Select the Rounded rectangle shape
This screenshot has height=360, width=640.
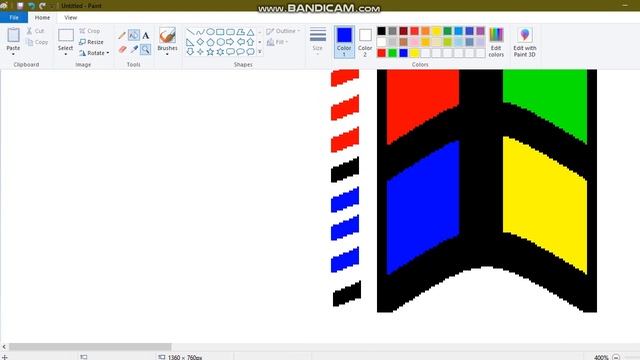tap(230, 32)
